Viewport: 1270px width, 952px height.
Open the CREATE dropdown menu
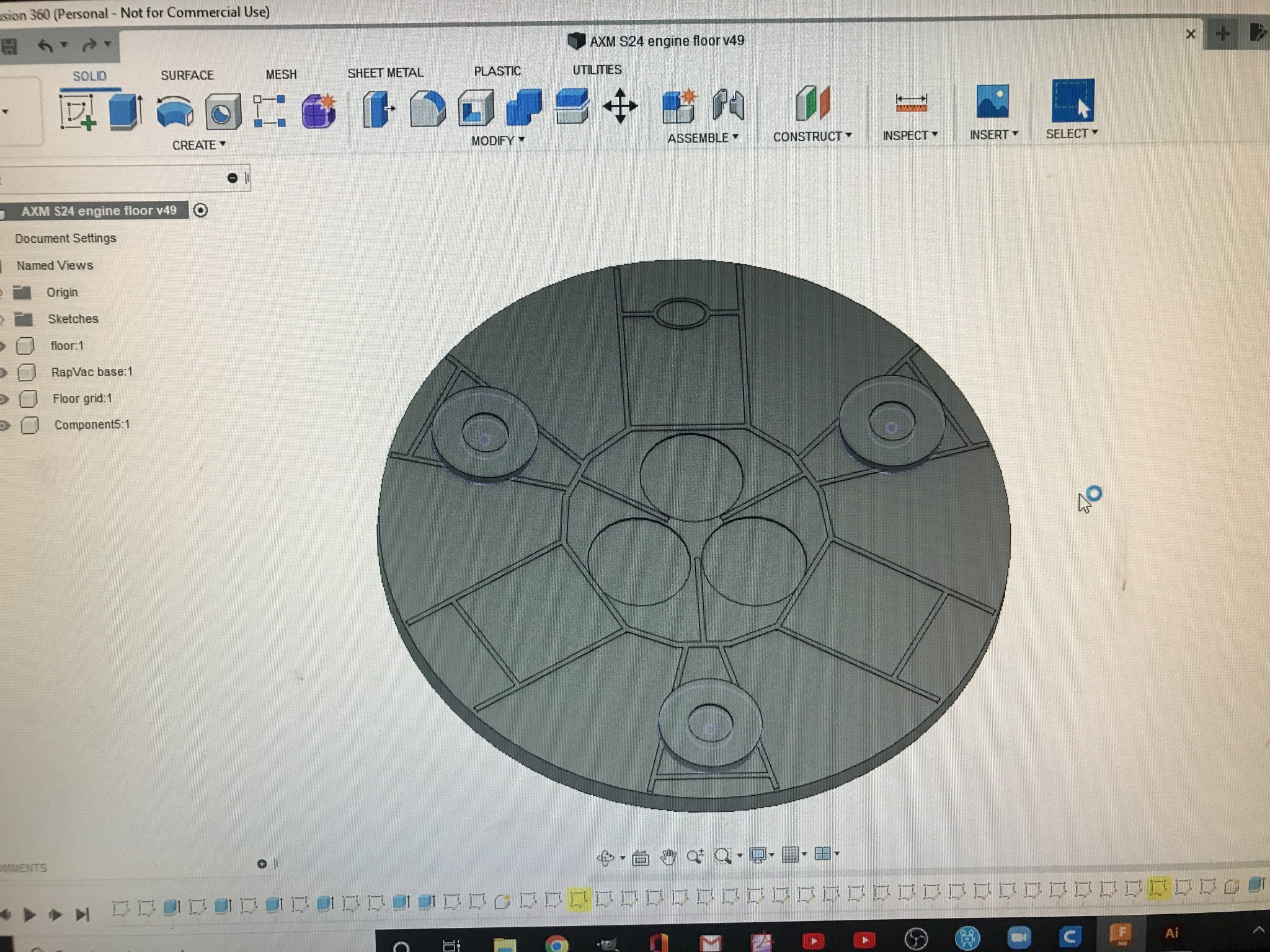[198, 145]
